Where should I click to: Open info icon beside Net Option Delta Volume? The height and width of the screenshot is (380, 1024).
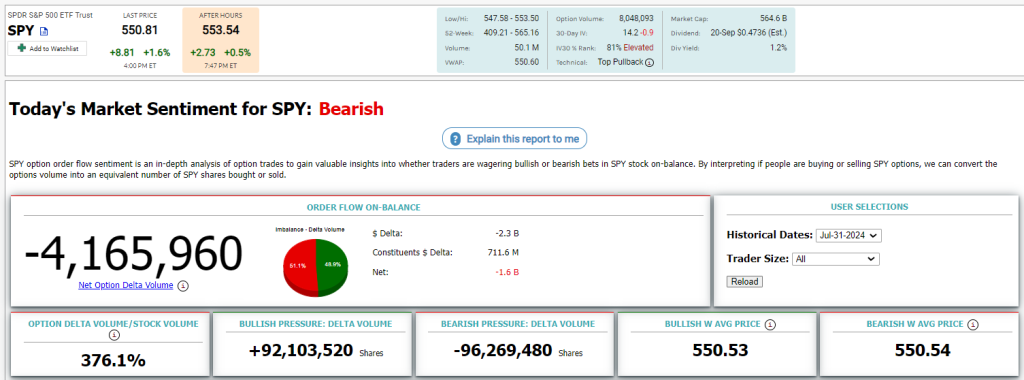tap(183, 285)
